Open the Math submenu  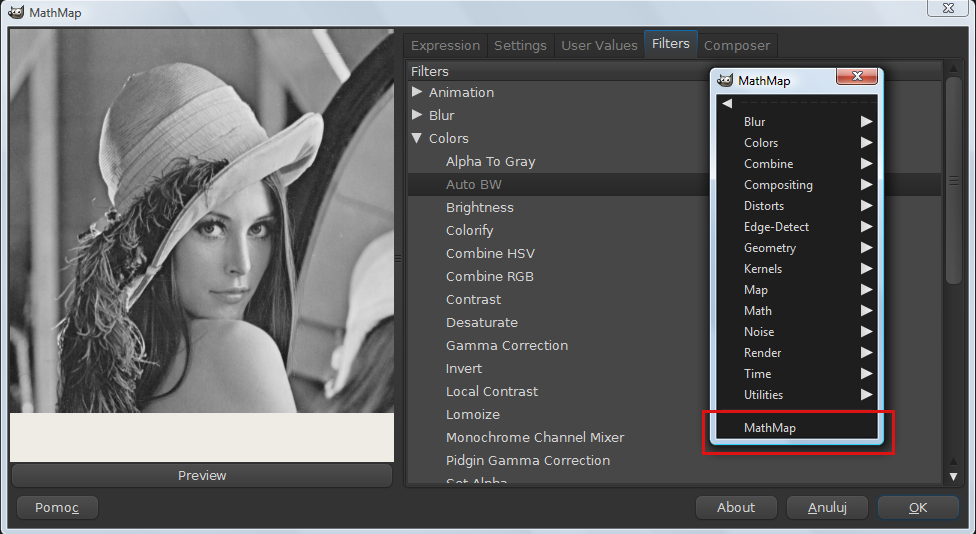click(796, 311)
